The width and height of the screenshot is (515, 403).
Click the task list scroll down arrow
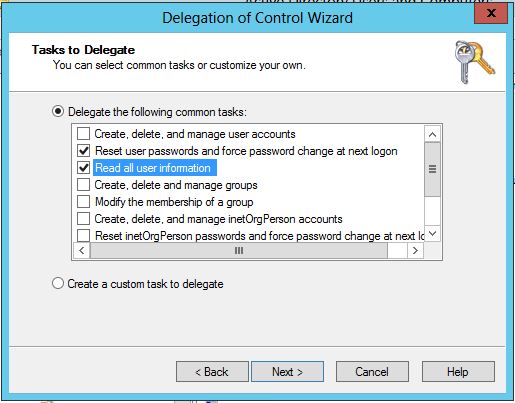point(432,233)
